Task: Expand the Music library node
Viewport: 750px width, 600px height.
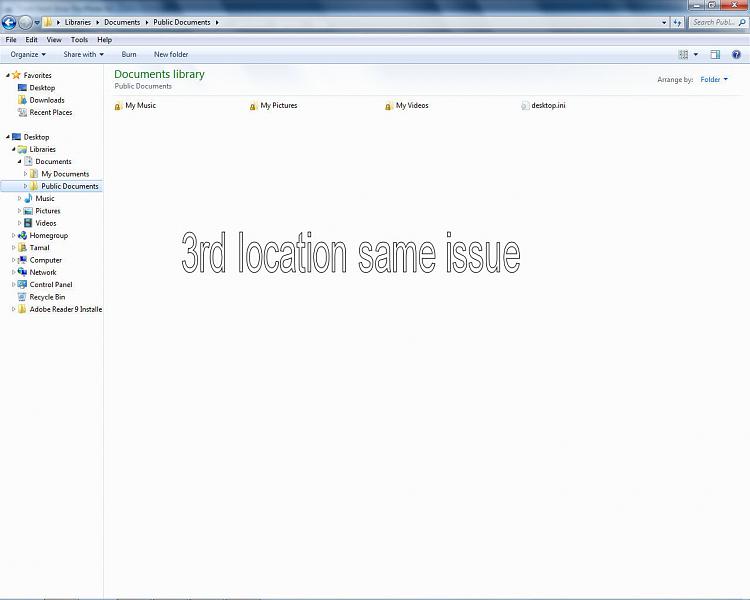Action: tap(20, 199)
